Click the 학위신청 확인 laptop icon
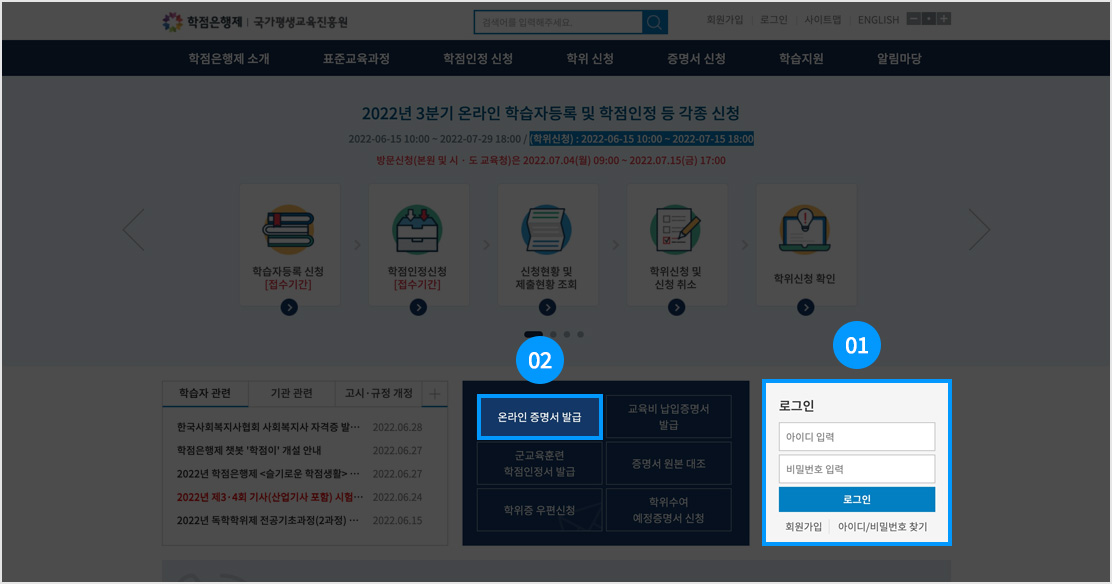The width and height of the screenshot is (1112, 584). (x=805, y=230)
